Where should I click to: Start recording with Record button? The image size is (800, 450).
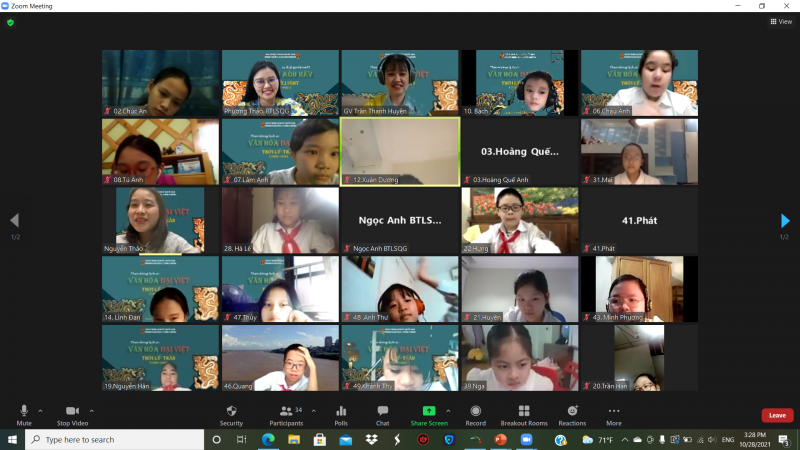coord(476,415)
